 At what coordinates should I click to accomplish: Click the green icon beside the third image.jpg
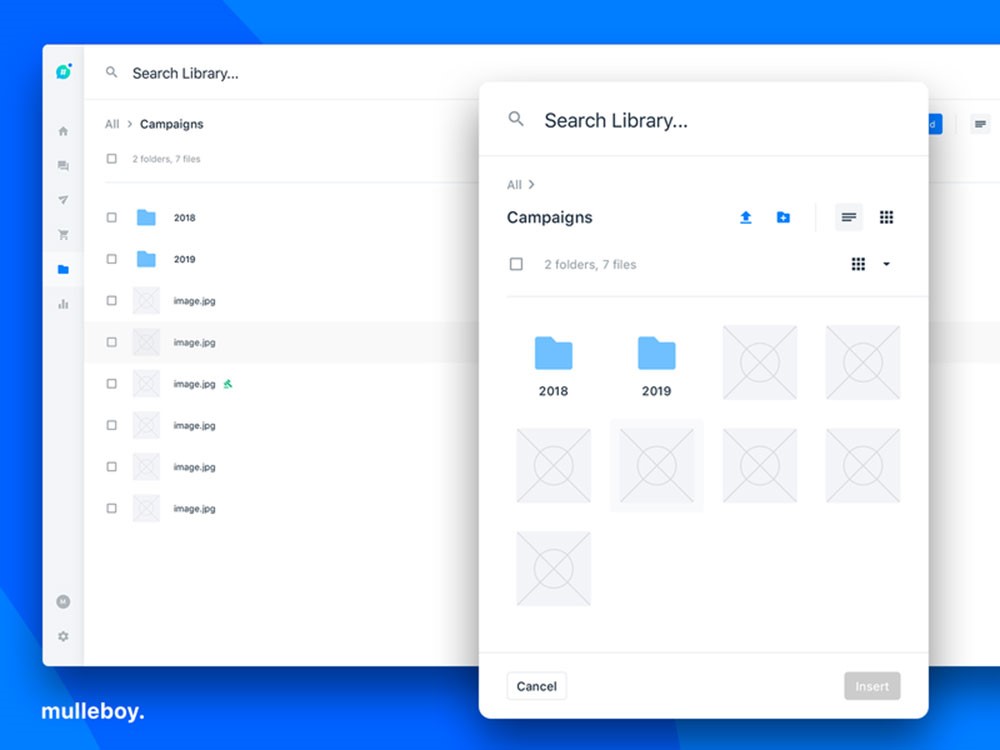228,384
